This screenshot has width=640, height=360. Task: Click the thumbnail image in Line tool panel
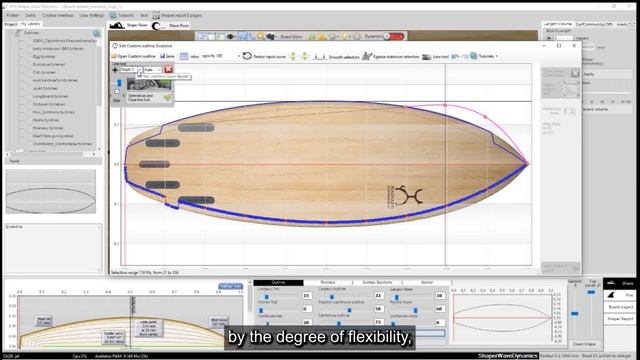(149, 84)
